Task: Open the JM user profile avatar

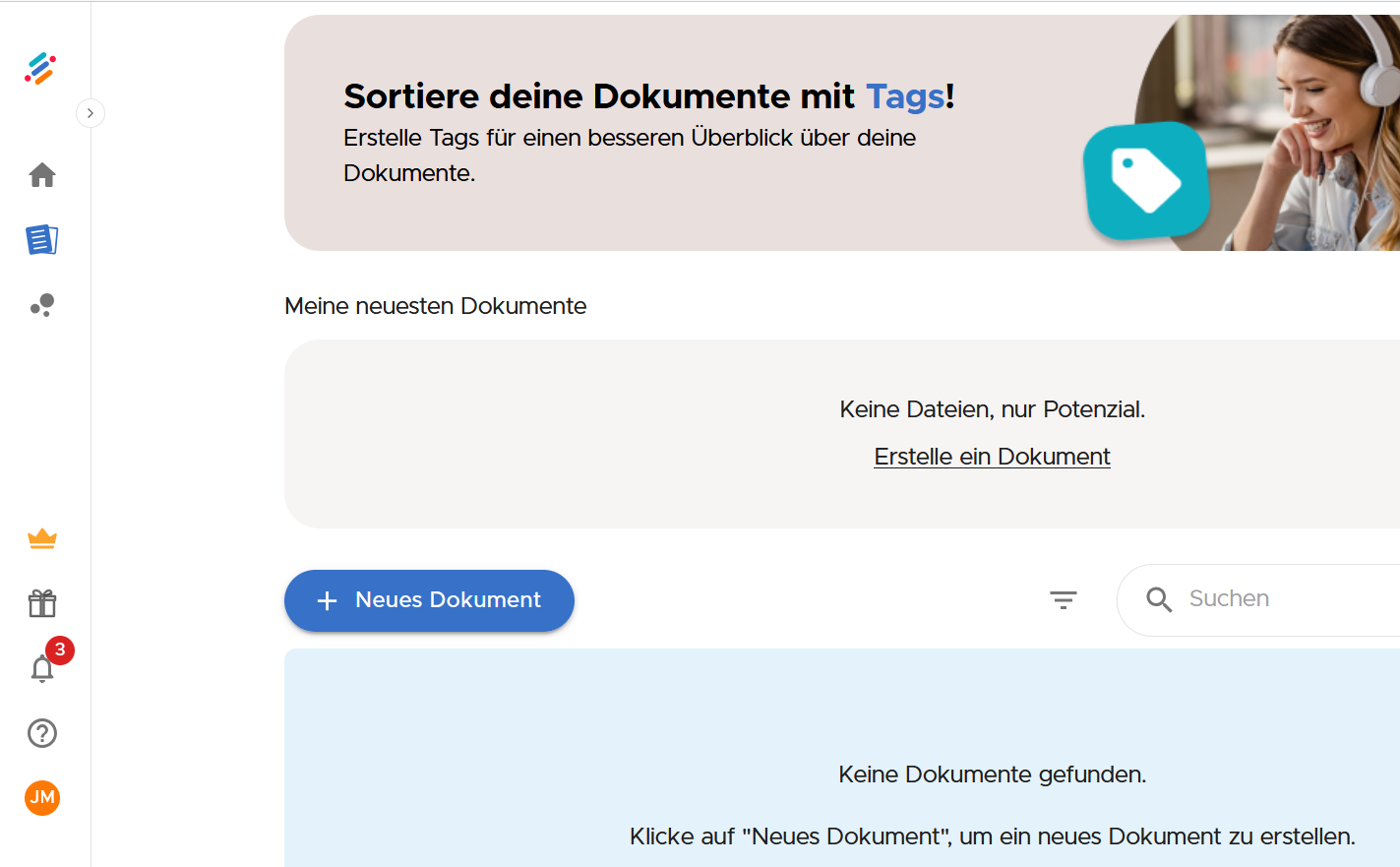Action: pos(42,797)
